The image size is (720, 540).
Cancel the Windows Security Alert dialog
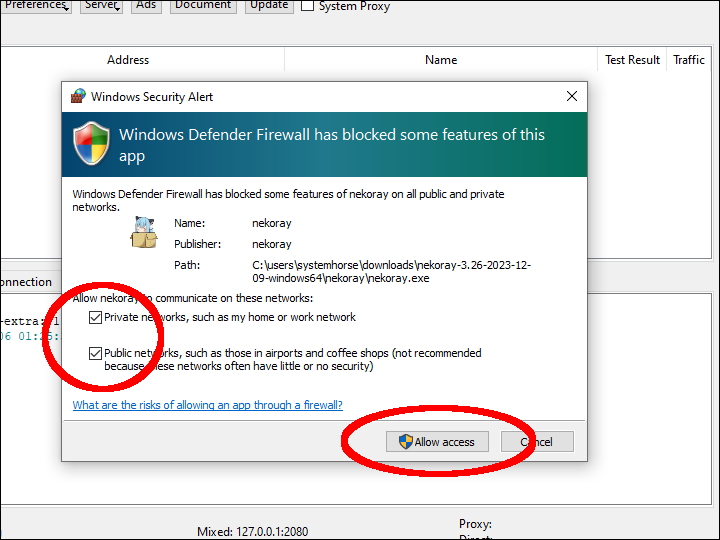pyautogui.click(x=537, y=442)
